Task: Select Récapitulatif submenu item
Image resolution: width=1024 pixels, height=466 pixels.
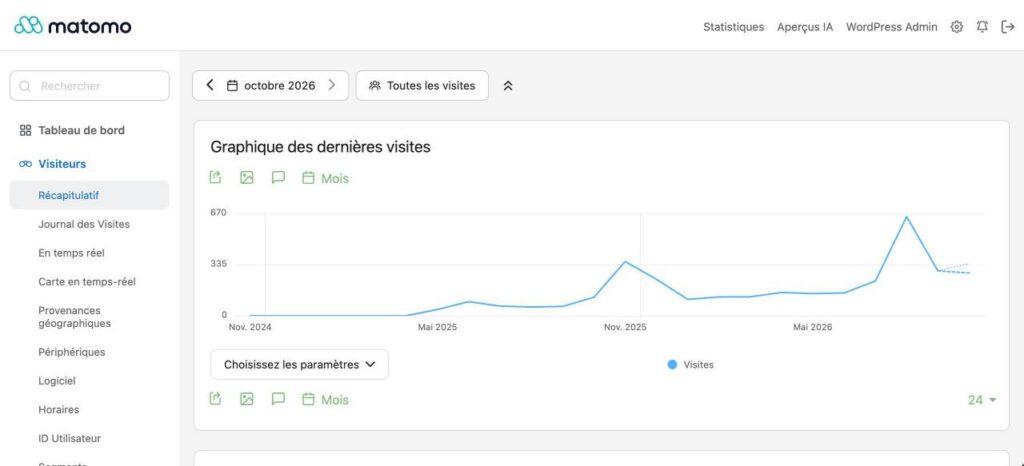Action: (89, 195)
